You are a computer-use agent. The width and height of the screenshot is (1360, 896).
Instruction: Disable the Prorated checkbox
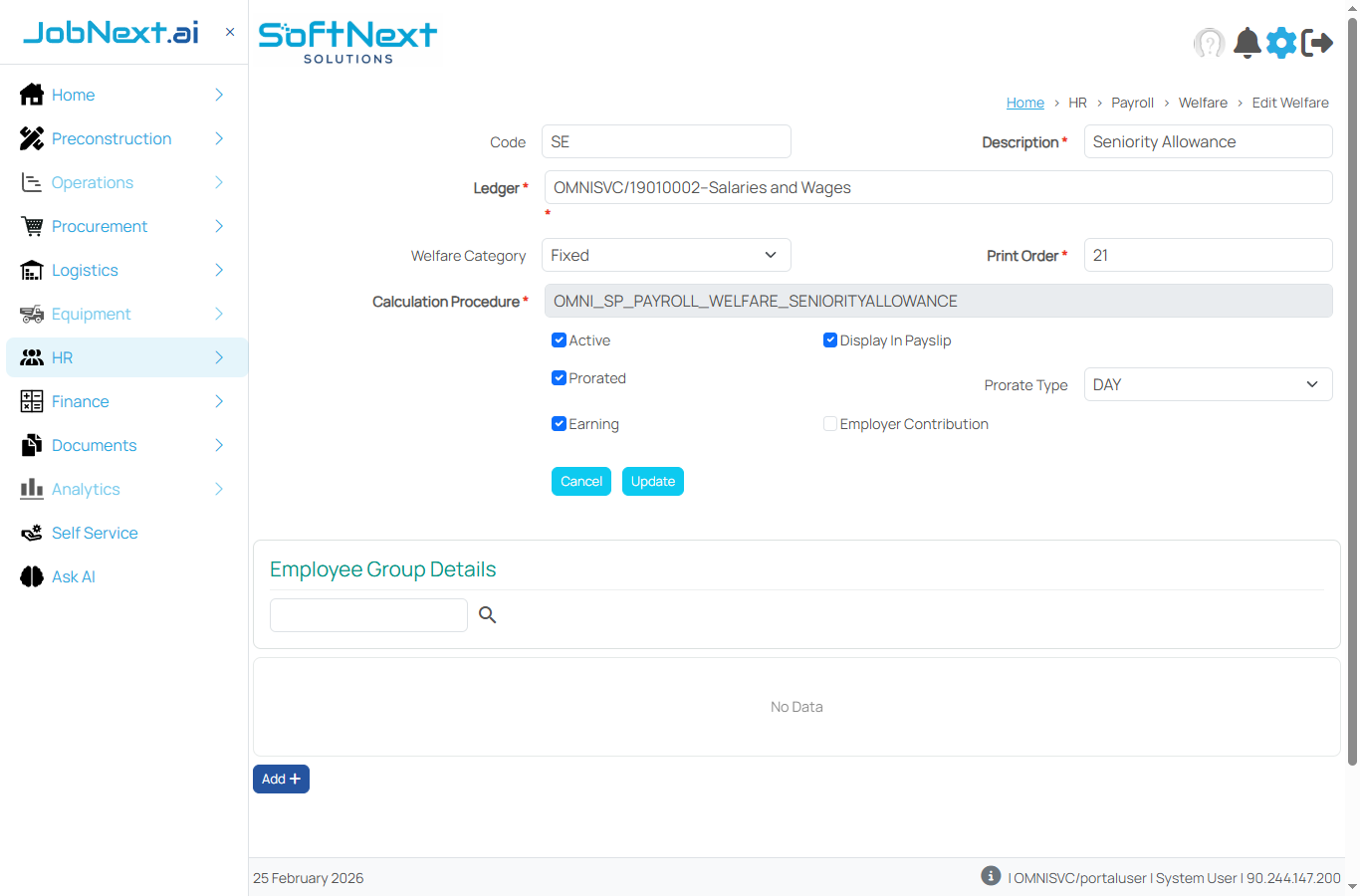pos(559,377)
